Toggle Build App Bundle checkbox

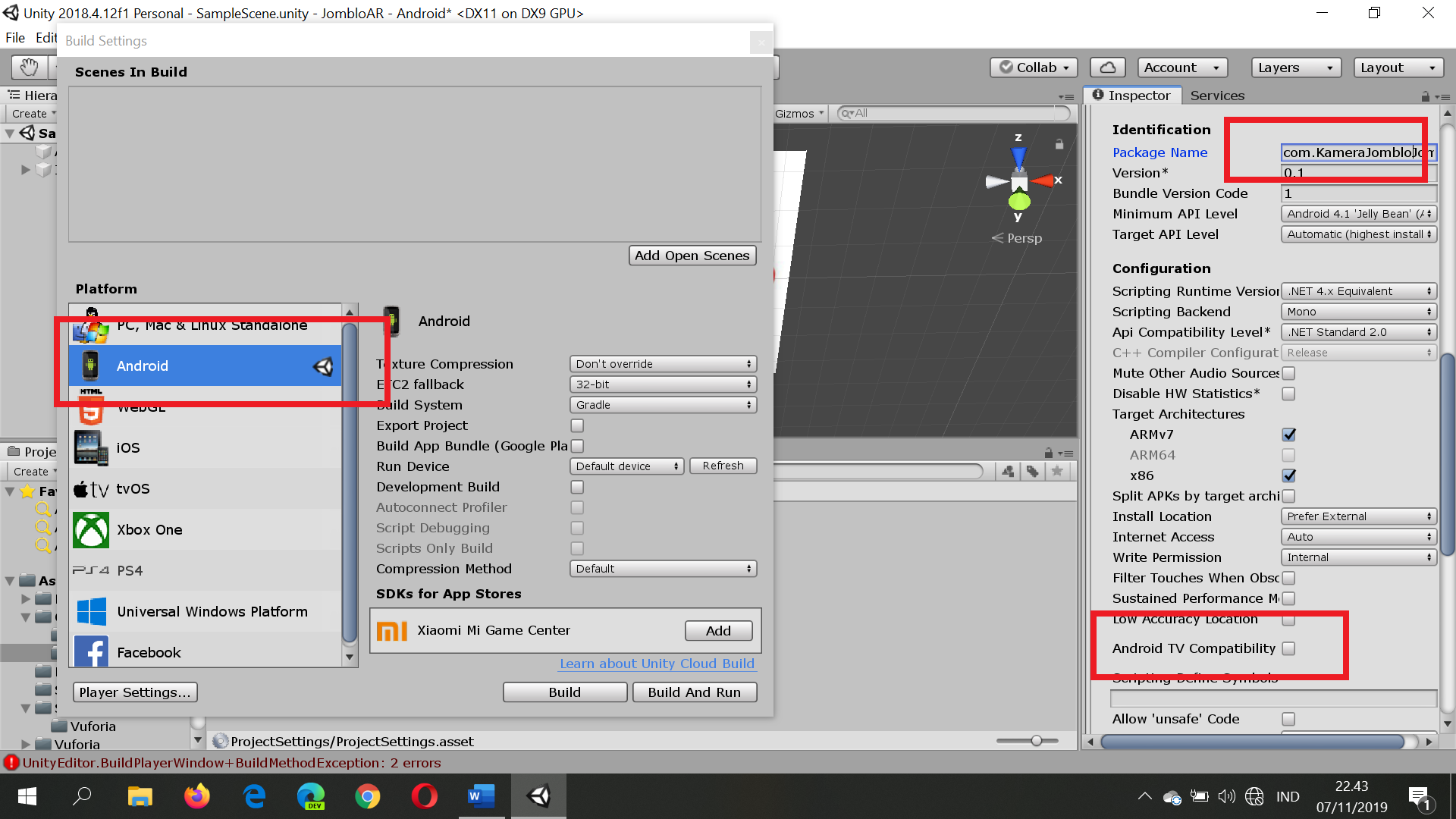(577, 446)
